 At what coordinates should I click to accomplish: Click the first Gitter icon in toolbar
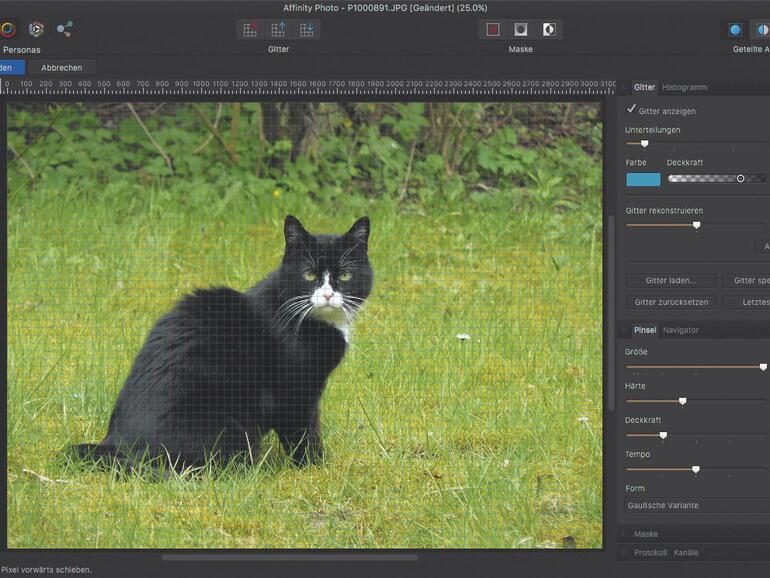tap(251, 29)
